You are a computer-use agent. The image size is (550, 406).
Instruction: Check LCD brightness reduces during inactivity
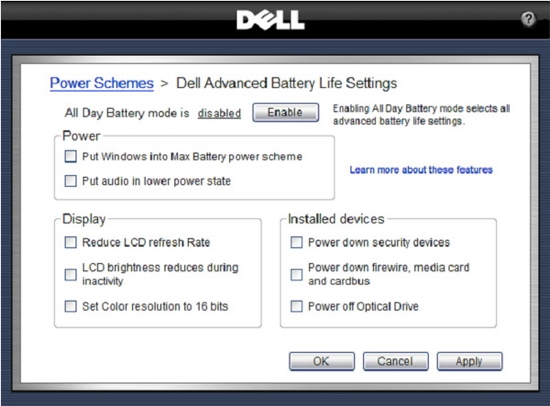click(x=71, y=274)
